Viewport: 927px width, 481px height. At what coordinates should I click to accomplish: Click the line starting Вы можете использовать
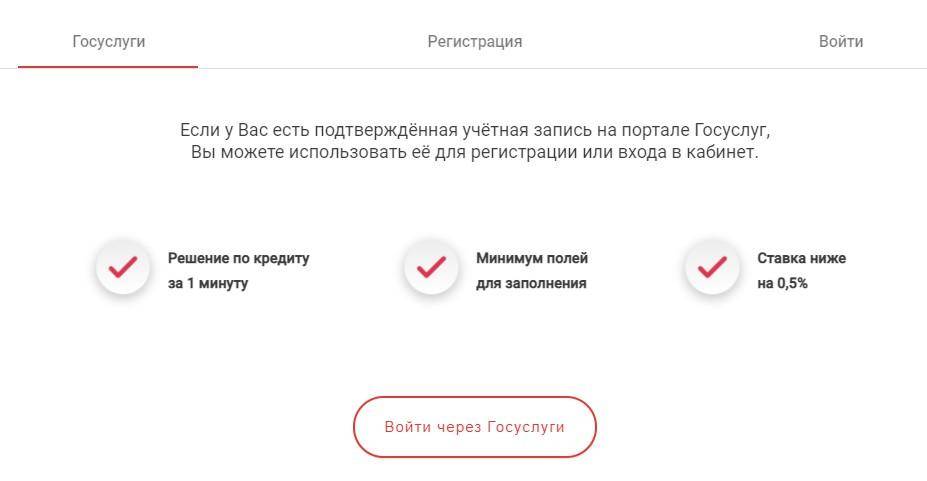pos(475,153)
